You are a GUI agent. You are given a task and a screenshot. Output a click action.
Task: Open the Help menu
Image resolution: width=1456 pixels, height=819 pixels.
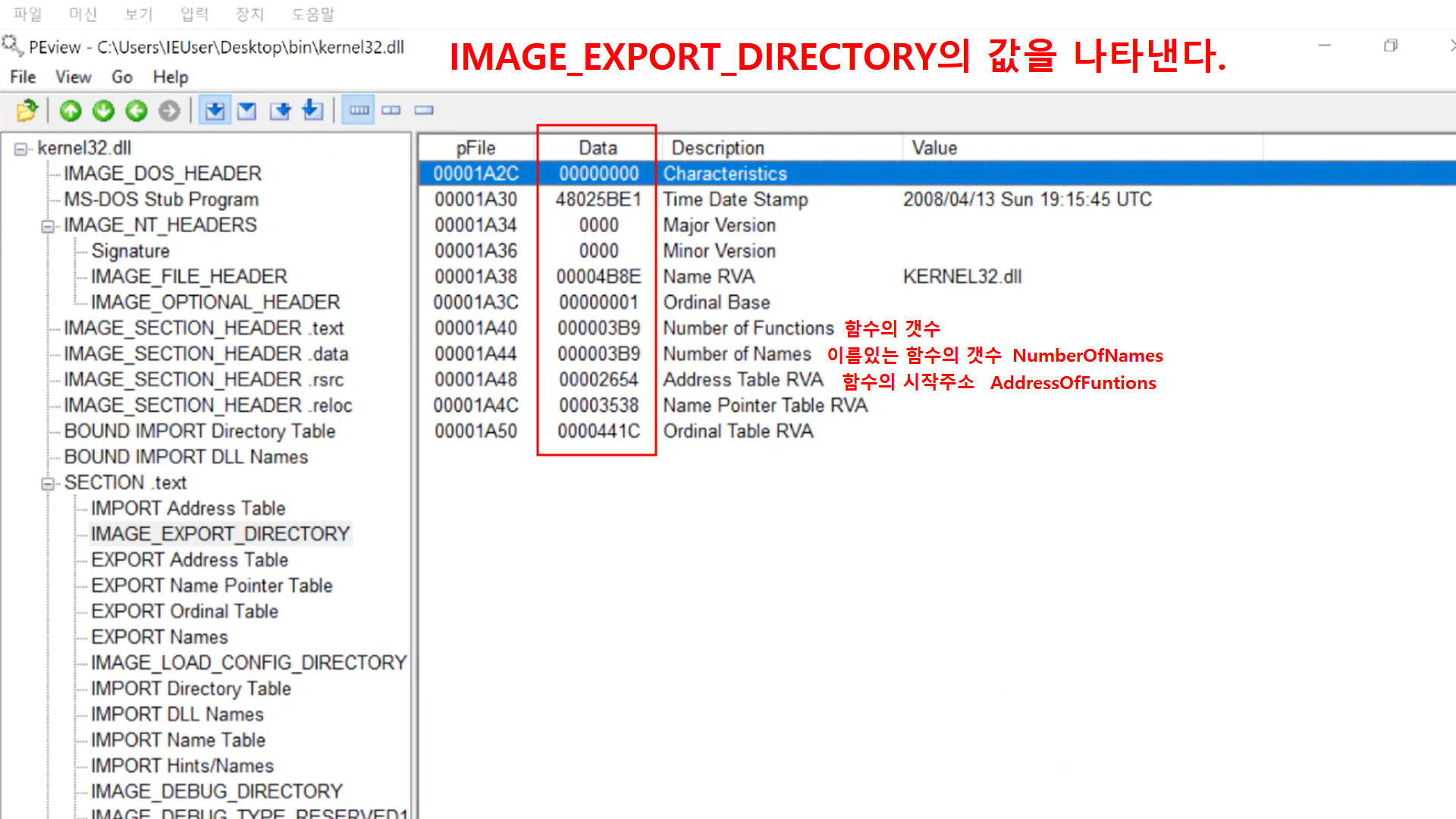171,77
